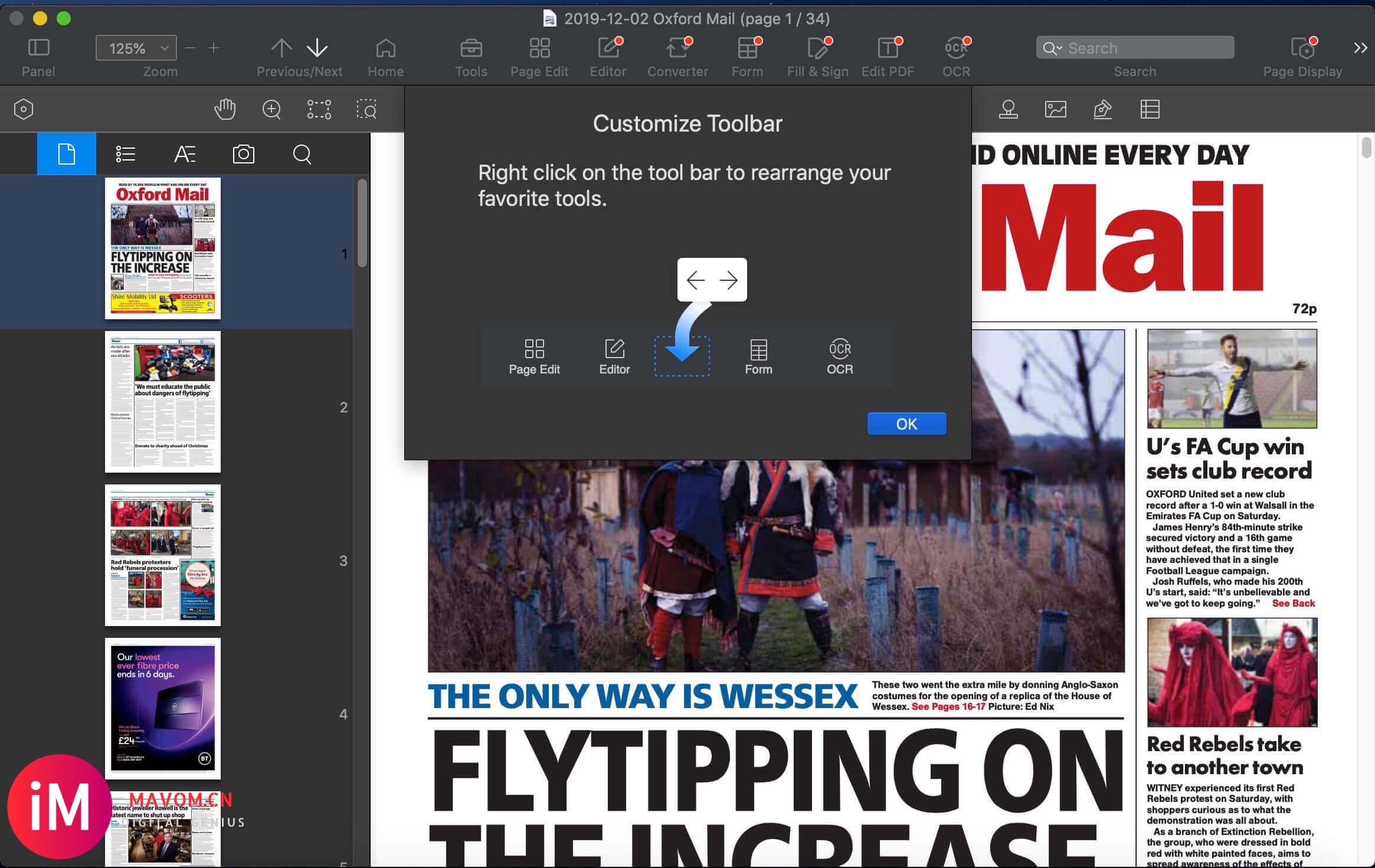Switch to the sidebar Search tab
The image size is (1375, 868).
tap(302, 154)
